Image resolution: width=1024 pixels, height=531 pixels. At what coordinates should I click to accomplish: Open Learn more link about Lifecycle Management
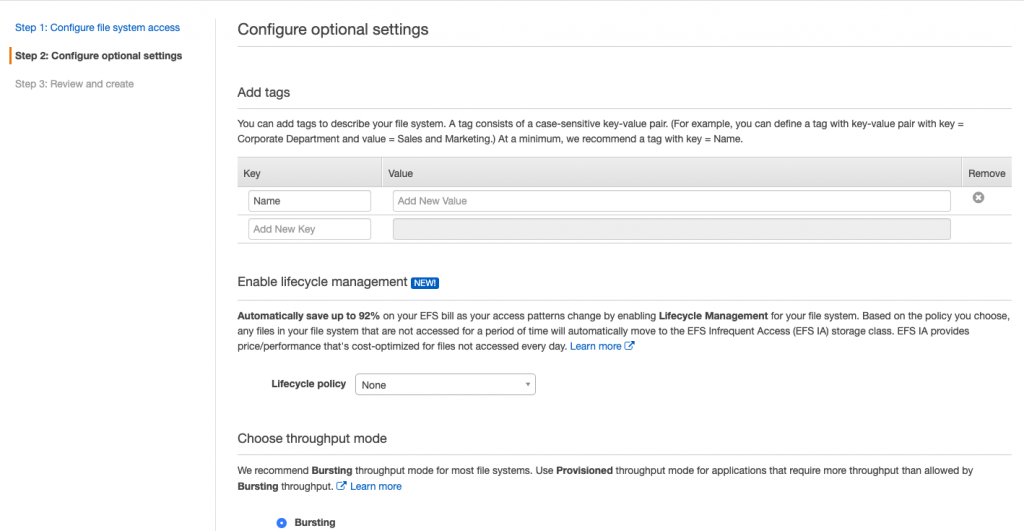[595, 346]
